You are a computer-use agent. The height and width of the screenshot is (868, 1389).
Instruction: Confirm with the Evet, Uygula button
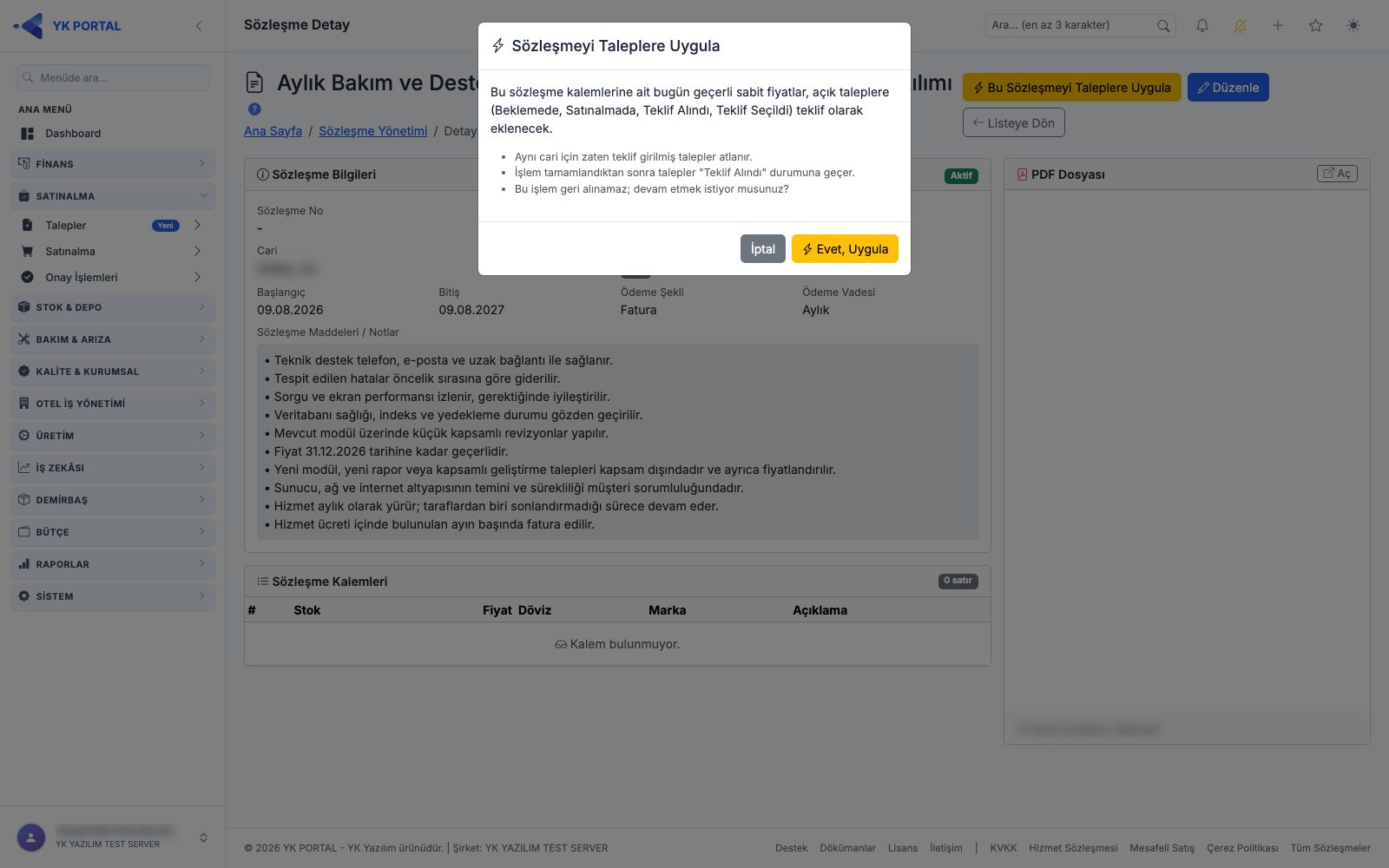845,249
